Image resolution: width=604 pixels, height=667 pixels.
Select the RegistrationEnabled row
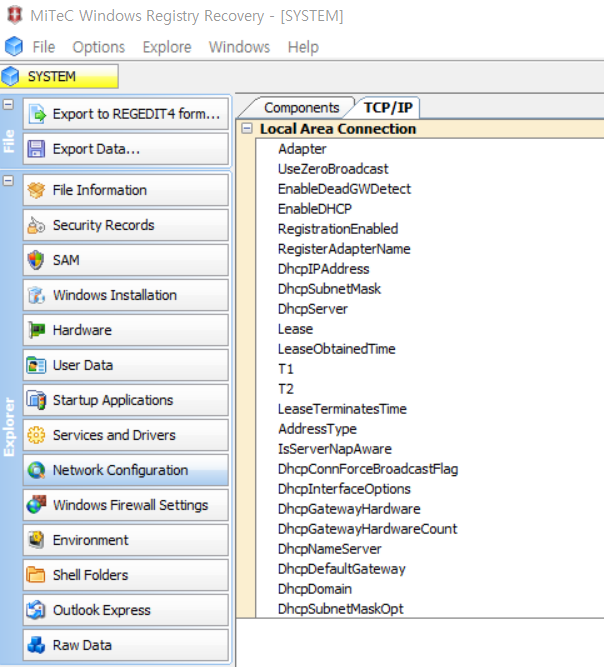(x=430, y=229)
